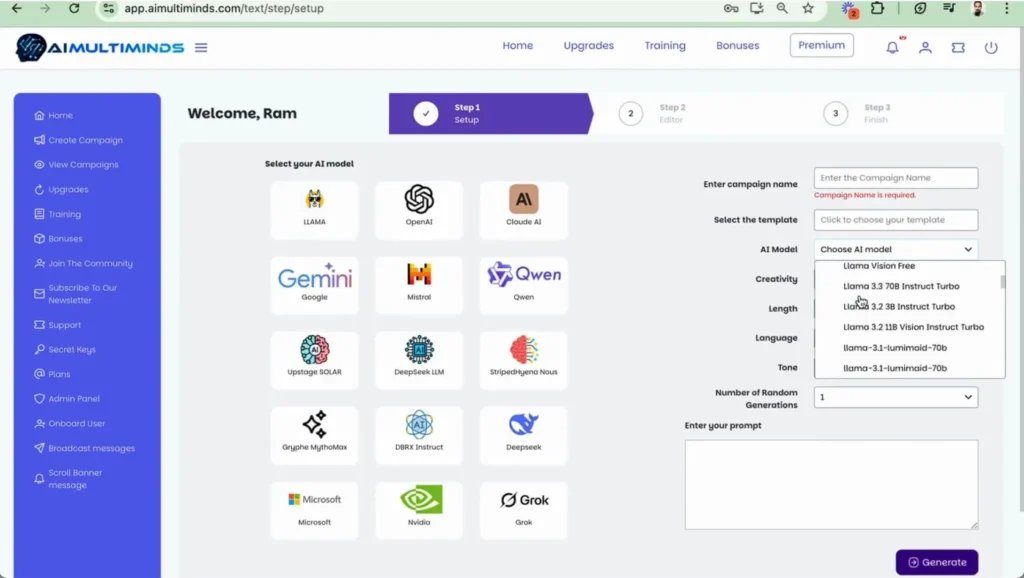Viewport: 1024px width, 578px height.
Task: Click the AIMULTIMINDS logo
Action: point(100,48)
